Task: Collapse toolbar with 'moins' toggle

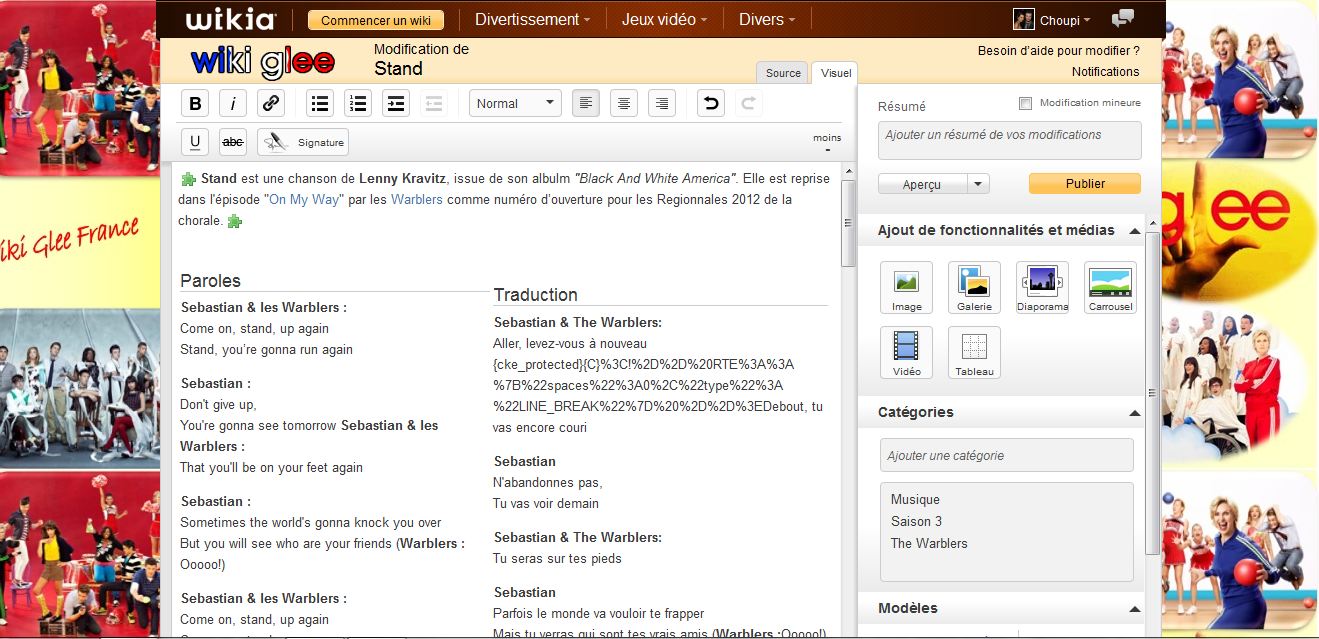Action: tap(827, 143)
